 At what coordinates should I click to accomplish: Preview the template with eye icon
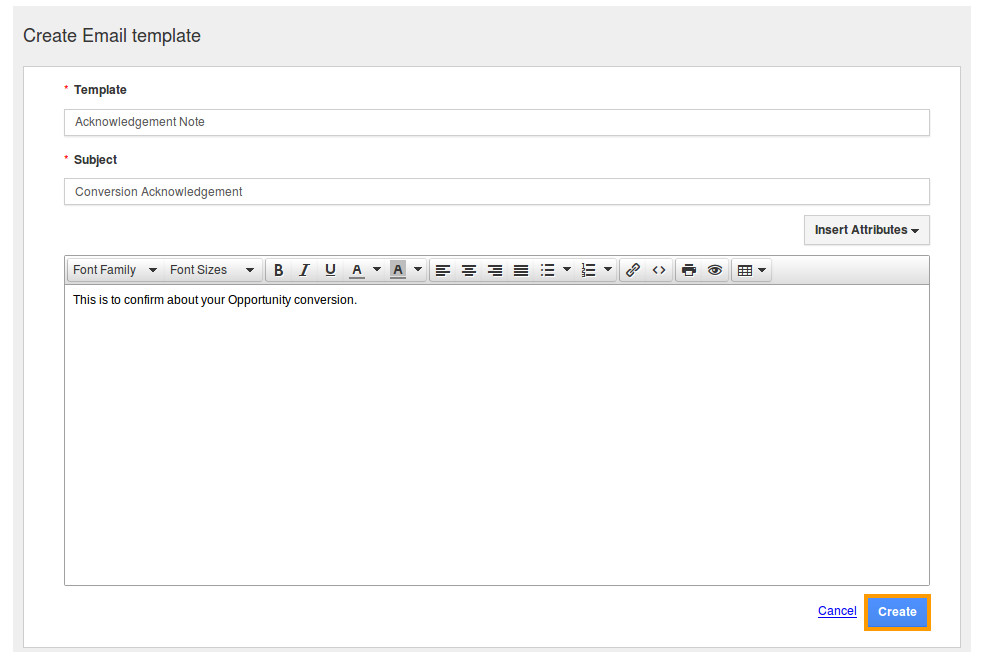click(x=715, y=270)
